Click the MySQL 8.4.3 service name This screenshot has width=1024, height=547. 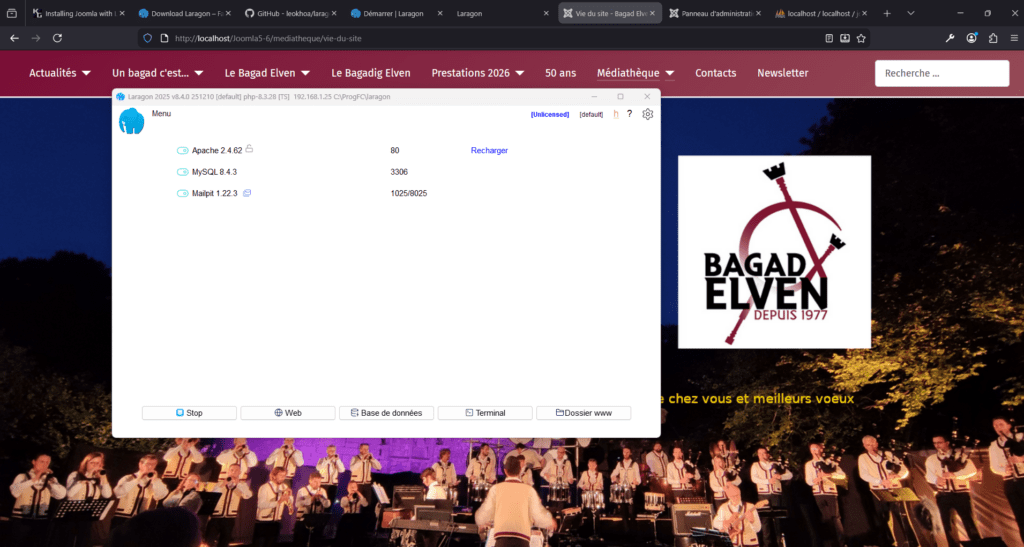click(214, 172)
